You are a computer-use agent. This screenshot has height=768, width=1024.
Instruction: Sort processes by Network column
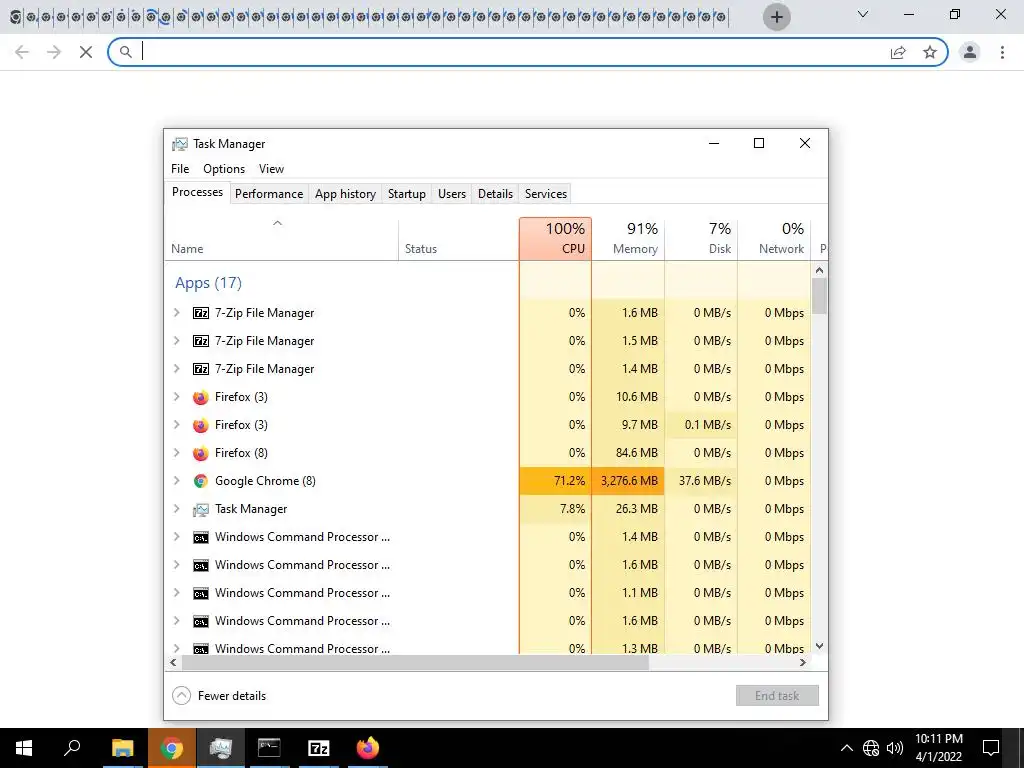(x=775, y=239)
